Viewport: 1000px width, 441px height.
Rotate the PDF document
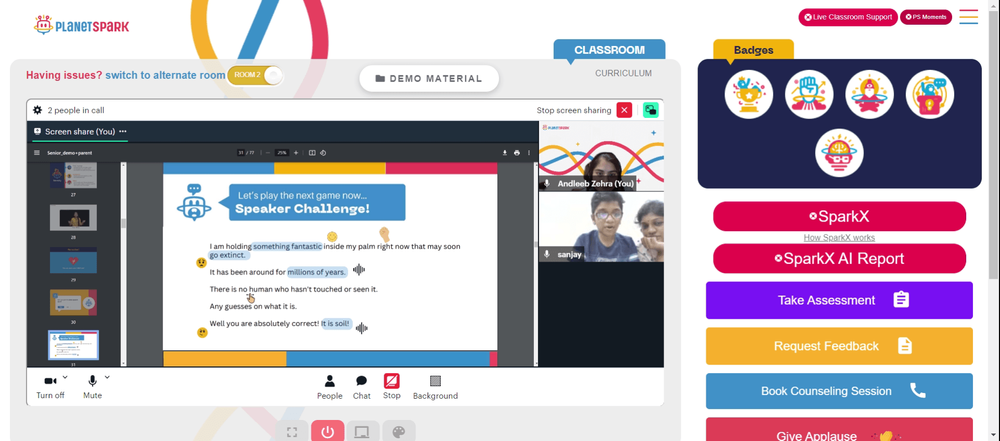pos(323,153)
